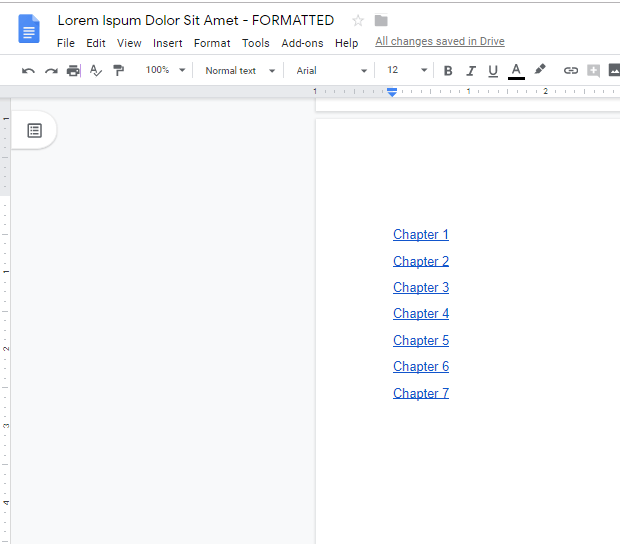This screenshot has height=544, width=620.
Task: Open the Arial font dropdown
Action: pos(331,71)
